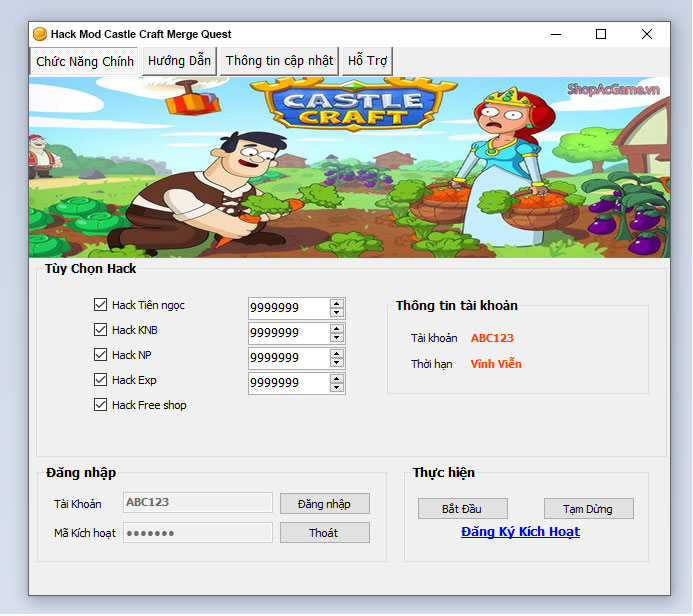Toggle the Hack NP checkbox
693x616 pixels.
tap(100, 354)
